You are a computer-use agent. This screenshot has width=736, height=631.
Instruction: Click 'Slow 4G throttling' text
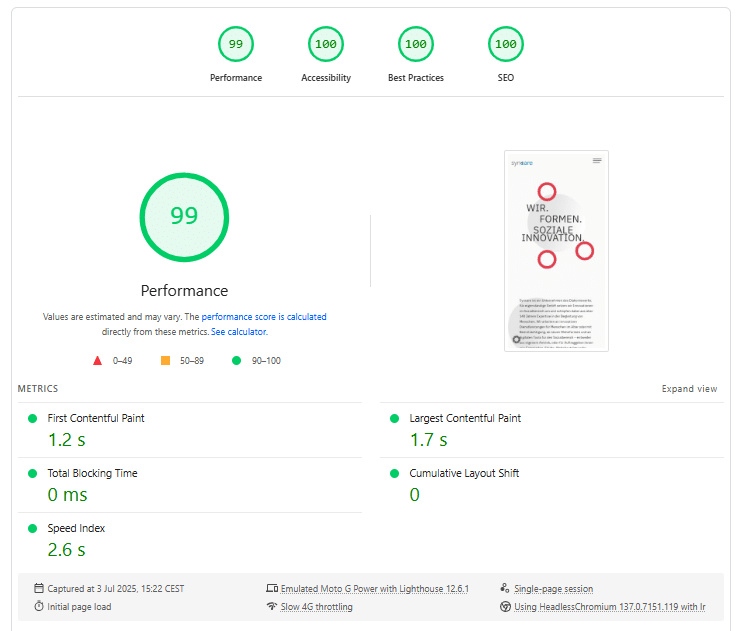(316, 607)
